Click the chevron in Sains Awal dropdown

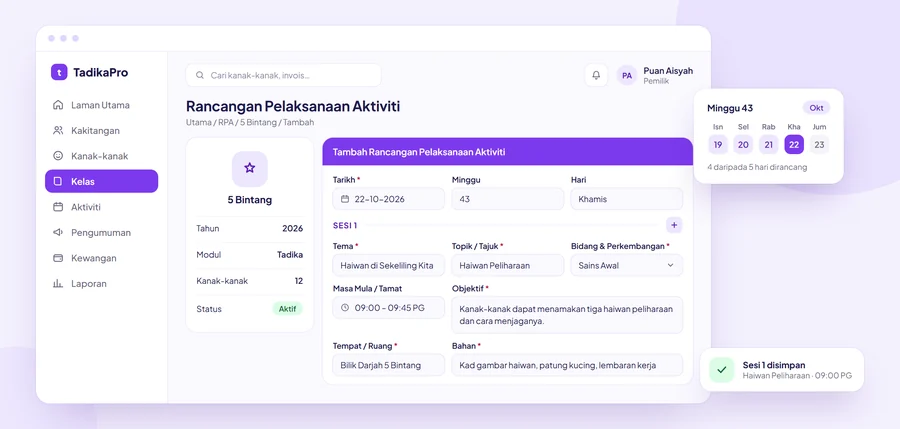[x=670, y=265]
